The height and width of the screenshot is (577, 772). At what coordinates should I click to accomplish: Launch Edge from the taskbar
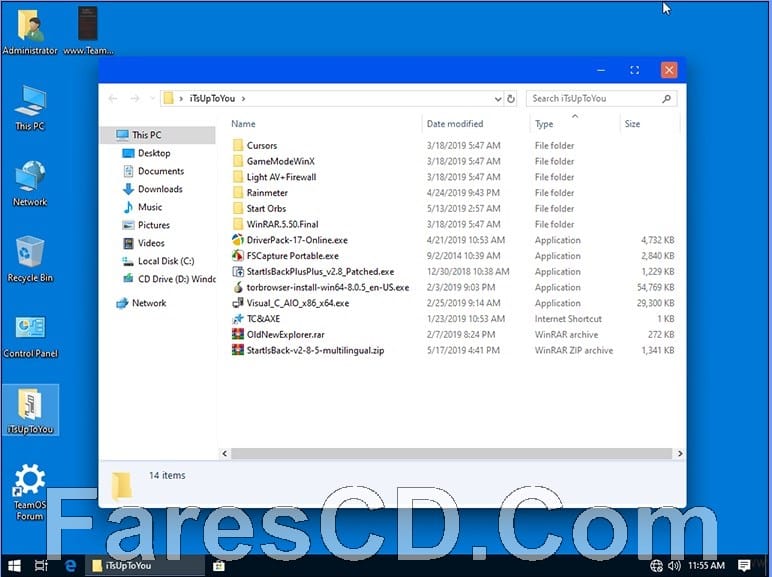70,566
